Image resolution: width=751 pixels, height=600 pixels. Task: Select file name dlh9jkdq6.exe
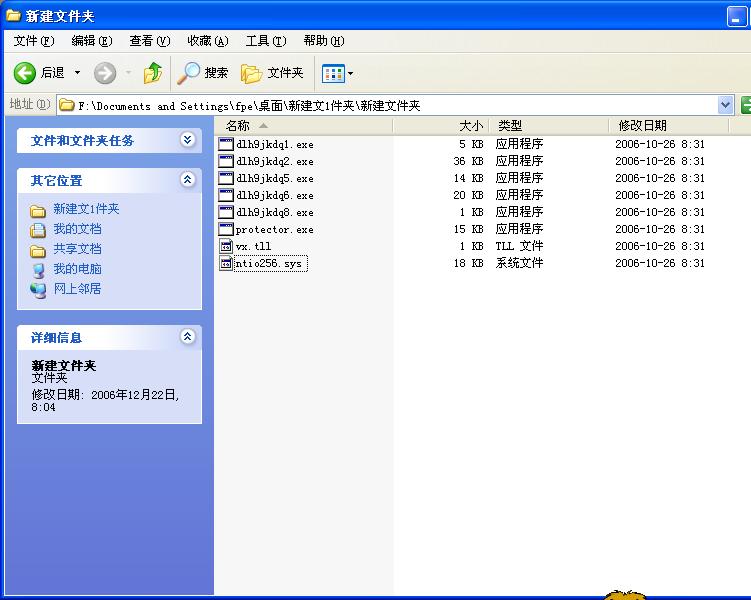pos(274,195)
